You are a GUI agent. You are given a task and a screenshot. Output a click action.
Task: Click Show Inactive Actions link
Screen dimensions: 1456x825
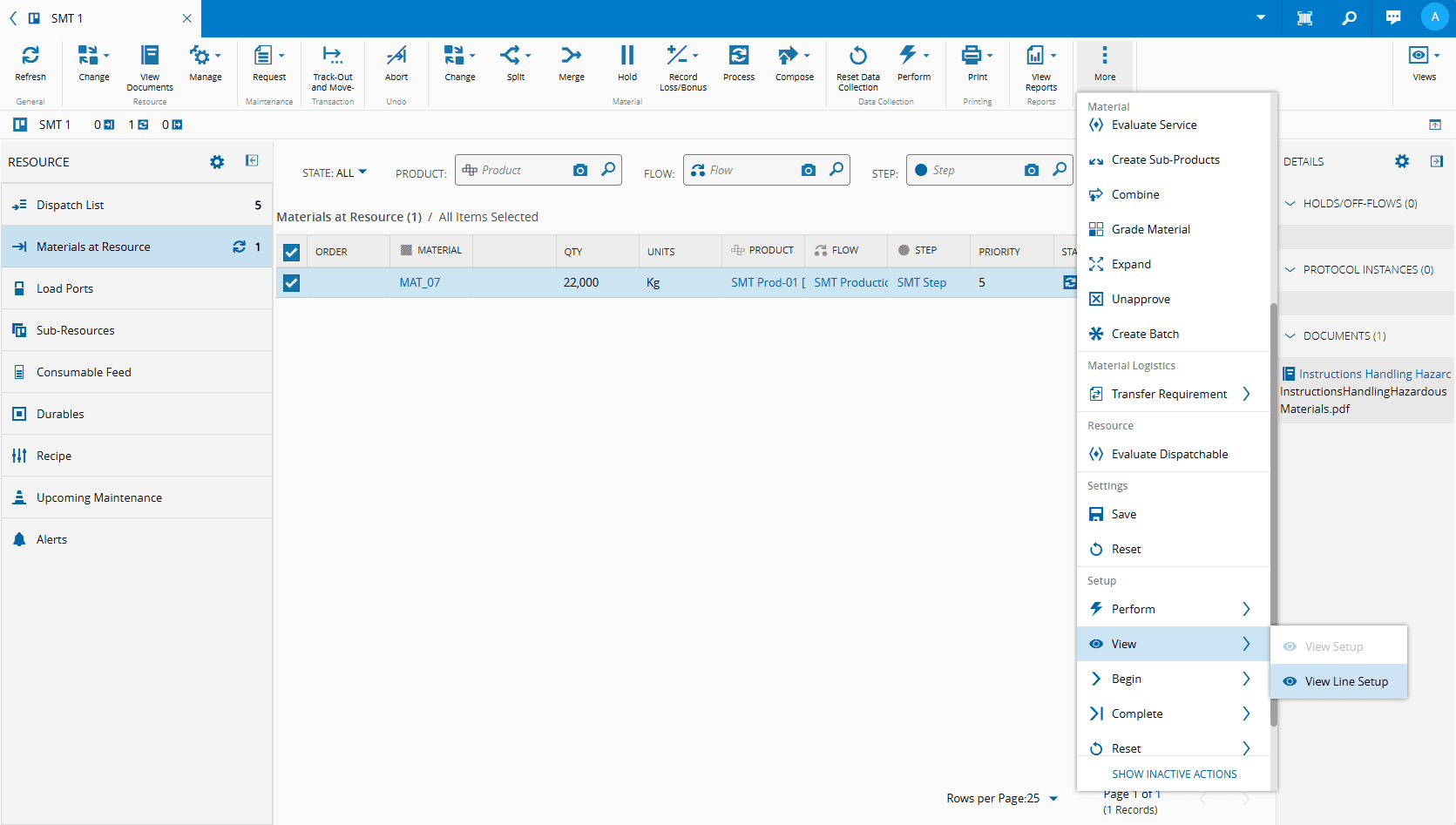click(1174, 774)
